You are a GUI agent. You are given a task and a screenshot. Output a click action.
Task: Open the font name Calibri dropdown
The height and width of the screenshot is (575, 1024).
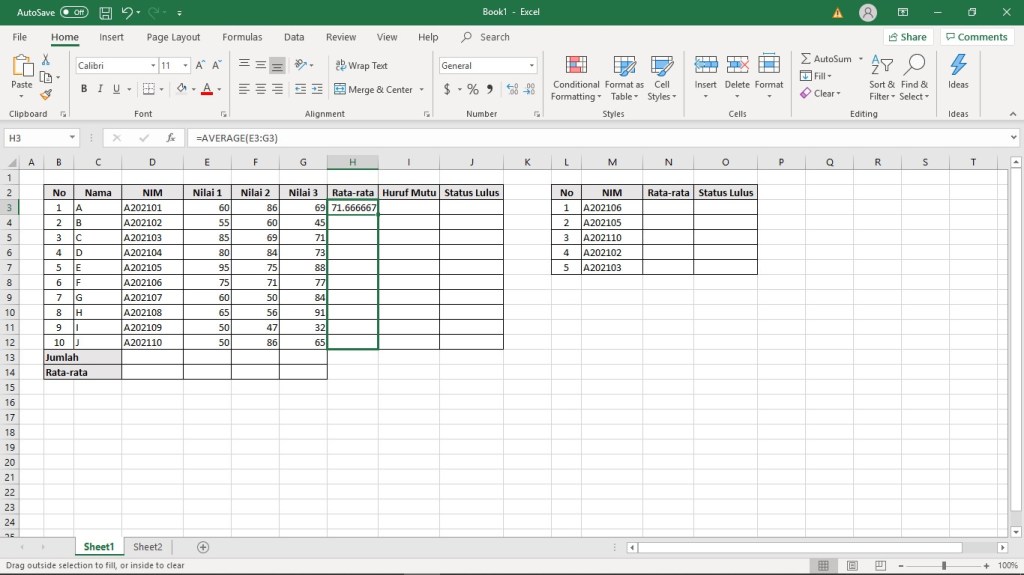pos(153,66)
